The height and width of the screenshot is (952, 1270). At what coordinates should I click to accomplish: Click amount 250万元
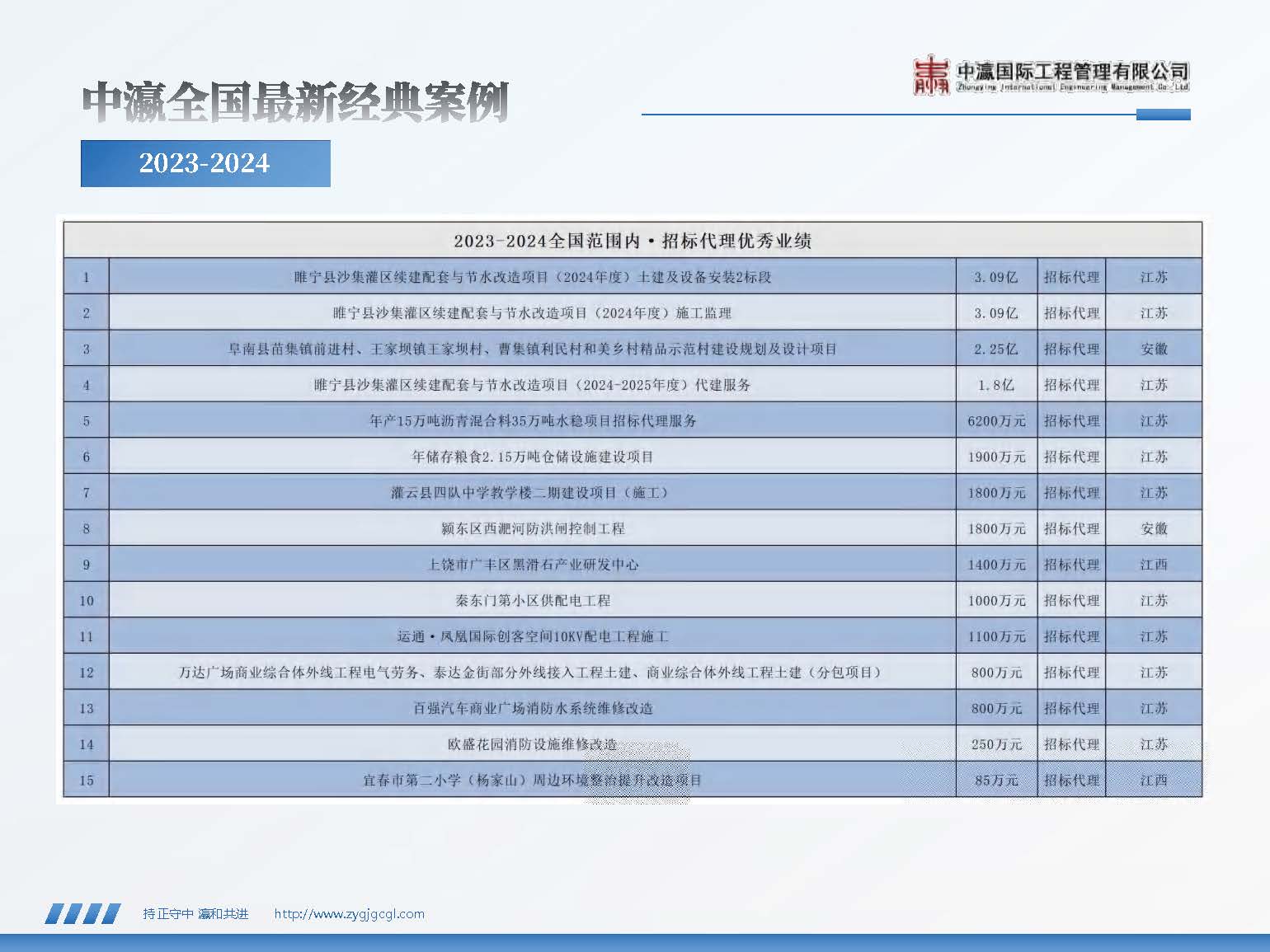(996, 744)
